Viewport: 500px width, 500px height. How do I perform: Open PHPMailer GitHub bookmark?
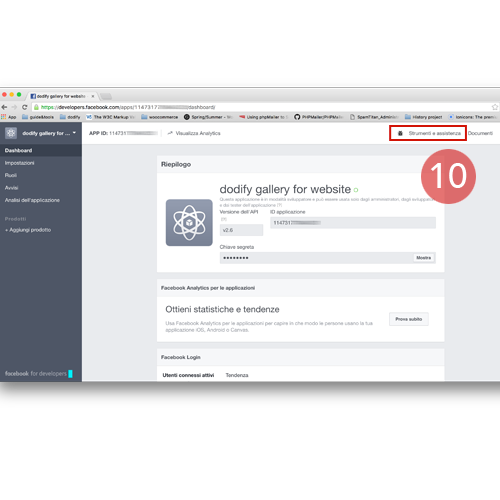319,117
